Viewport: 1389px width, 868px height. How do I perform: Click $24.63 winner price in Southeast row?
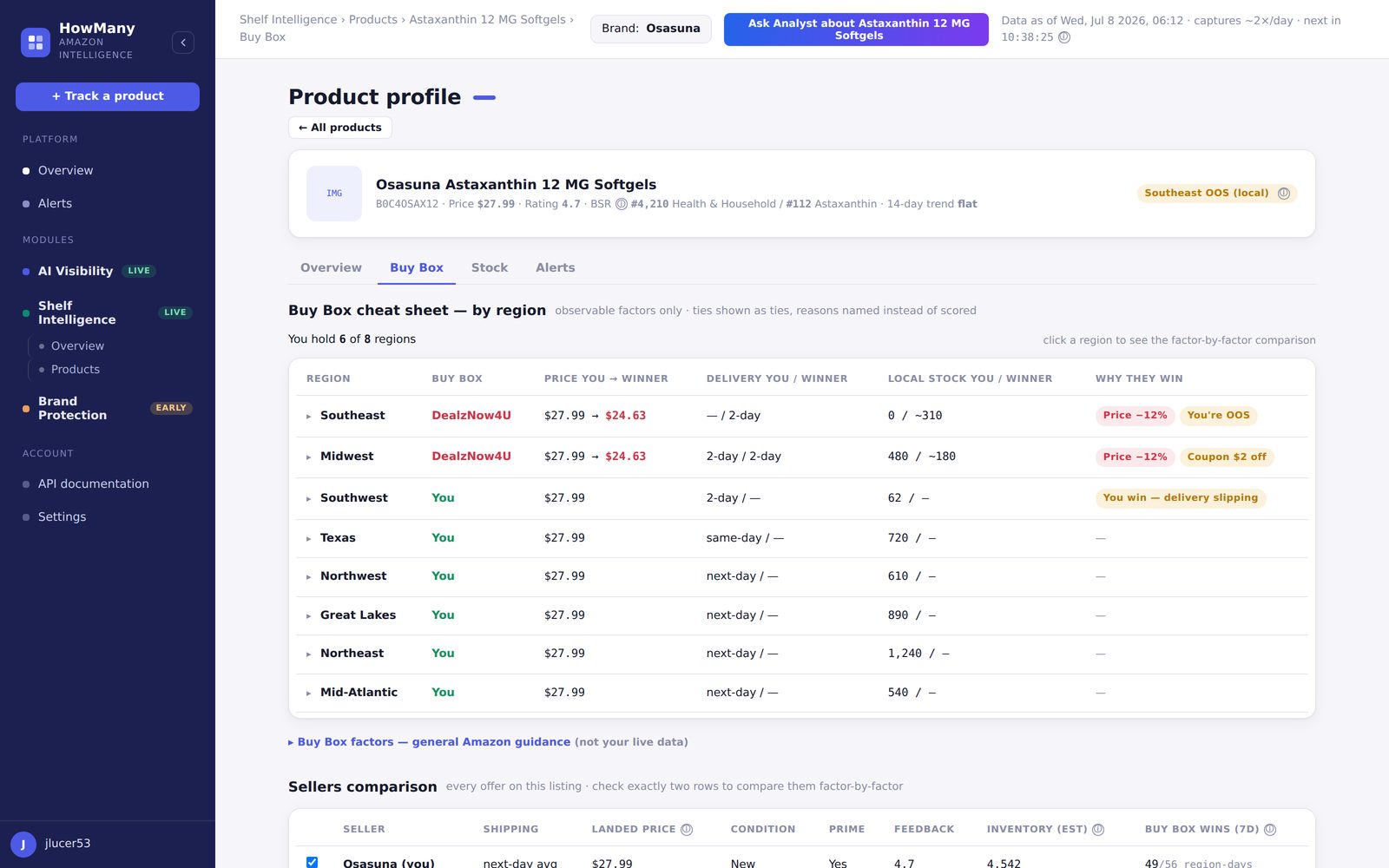coord(625,416)
